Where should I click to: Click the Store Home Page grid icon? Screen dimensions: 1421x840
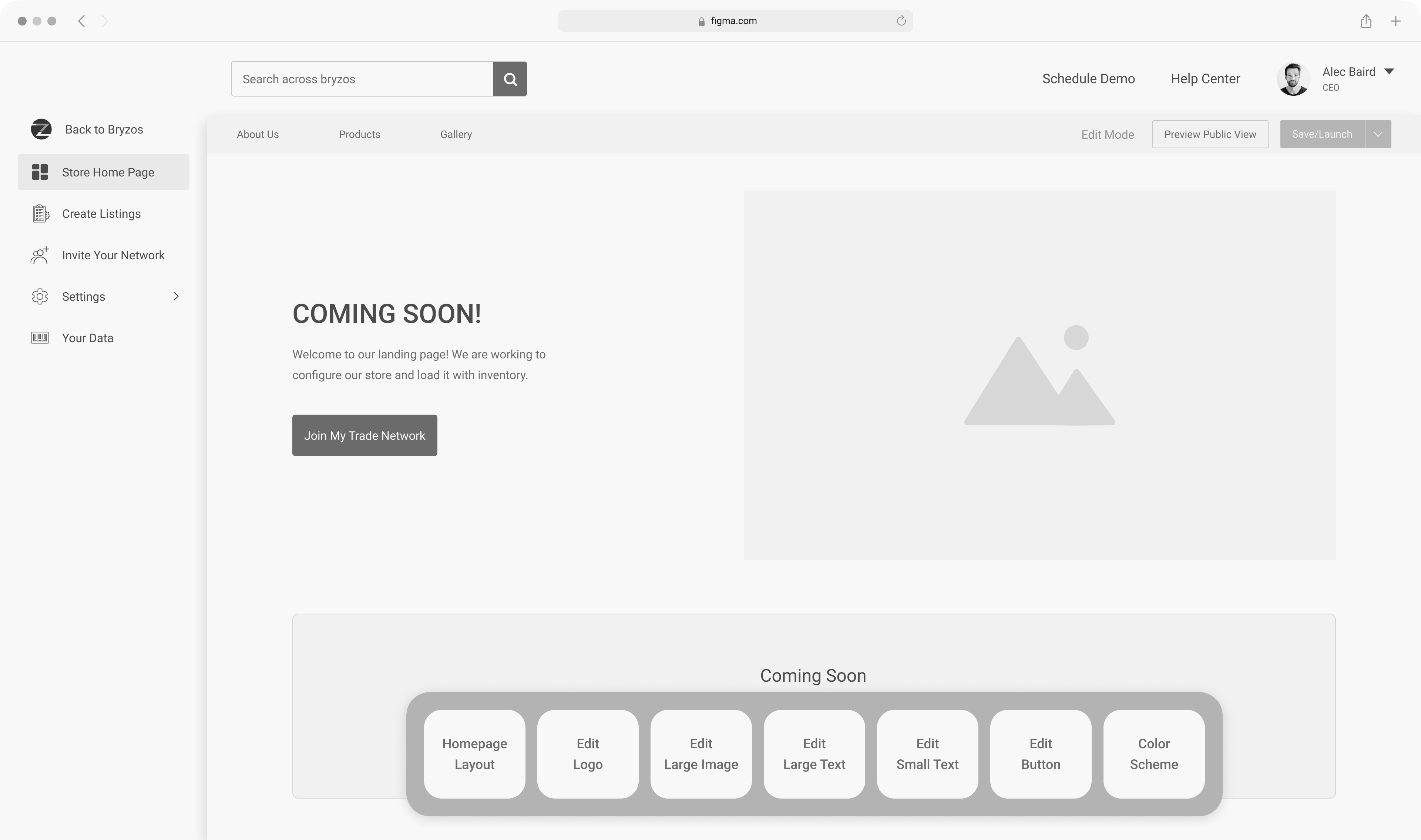[40, 172]
